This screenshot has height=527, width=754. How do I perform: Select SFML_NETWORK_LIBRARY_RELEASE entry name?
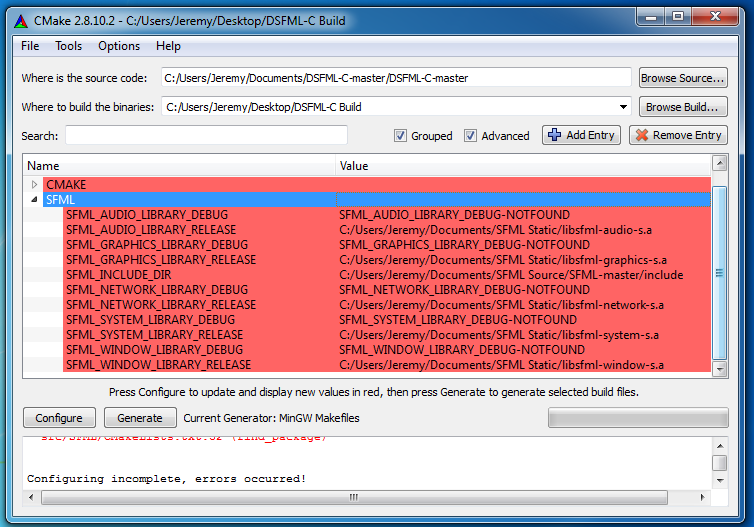[x=161, y=304]
